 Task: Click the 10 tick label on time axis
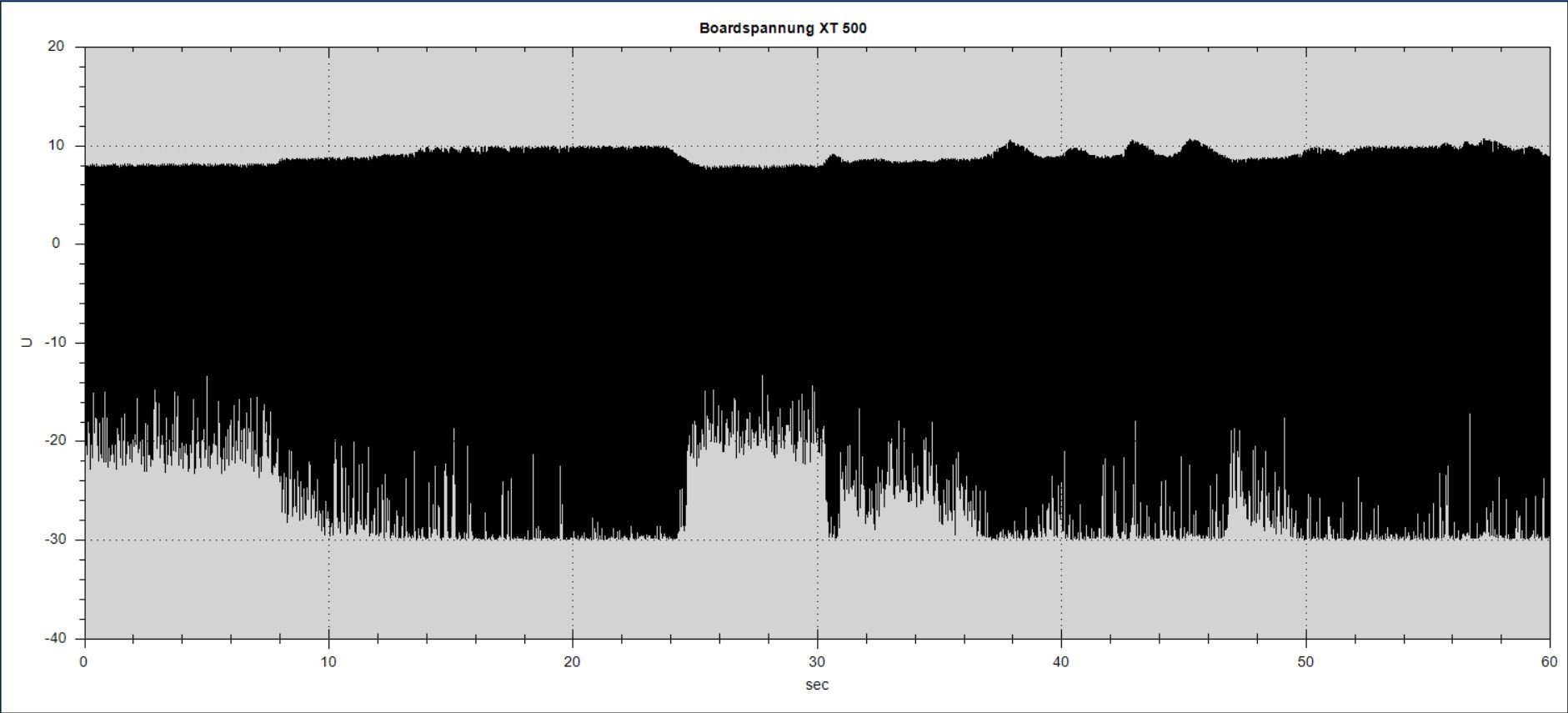[x=328, y=662]
